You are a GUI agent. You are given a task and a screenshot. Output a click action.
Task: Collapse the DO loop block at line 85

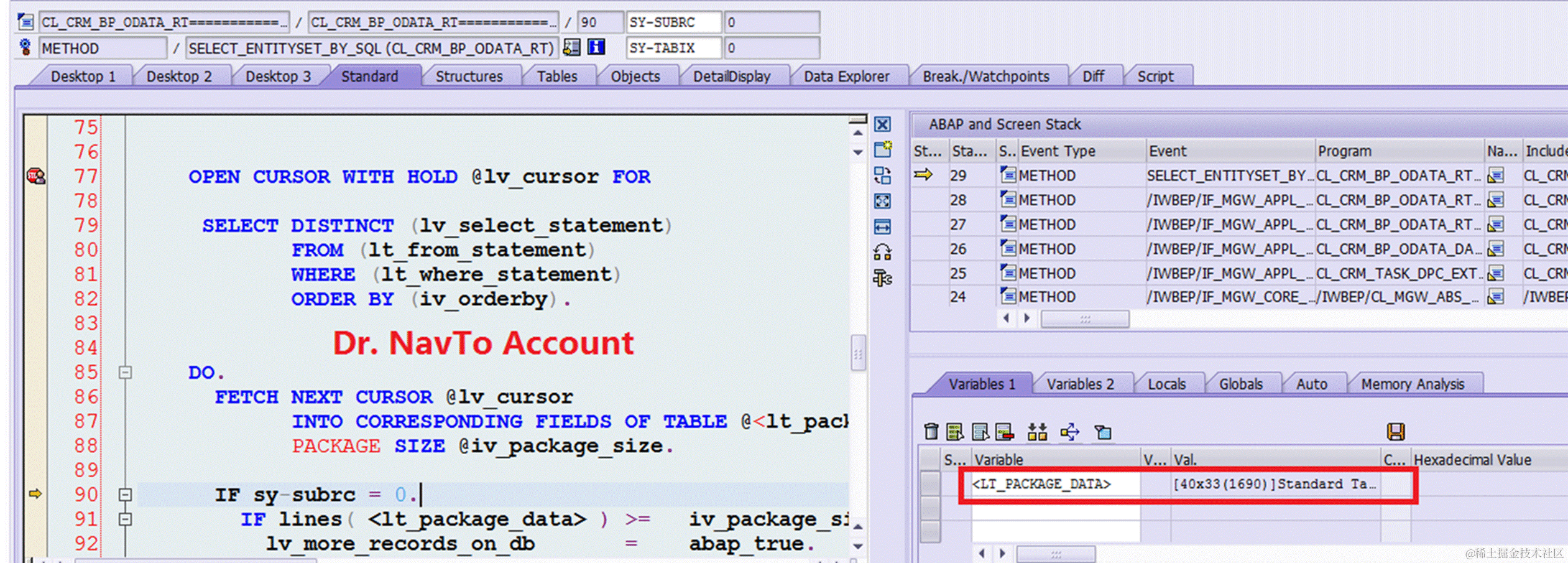(x=125, y=373)
